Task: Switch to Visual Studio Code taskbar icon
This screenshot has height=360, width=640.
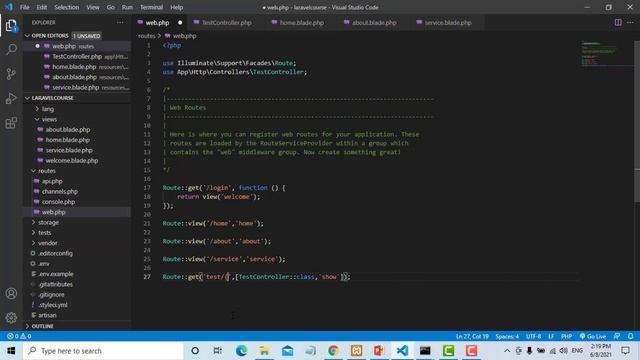Action: (402, 351)
